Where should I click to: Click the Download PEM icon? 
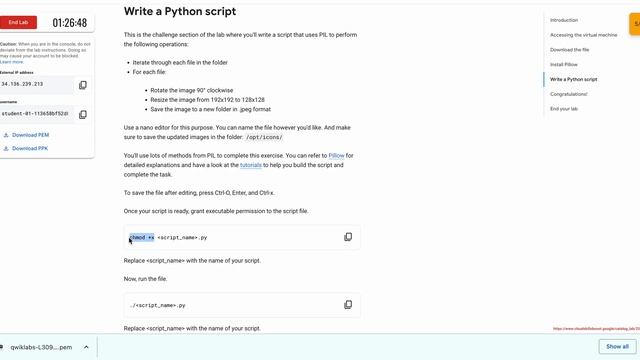(x=6, y=135)
